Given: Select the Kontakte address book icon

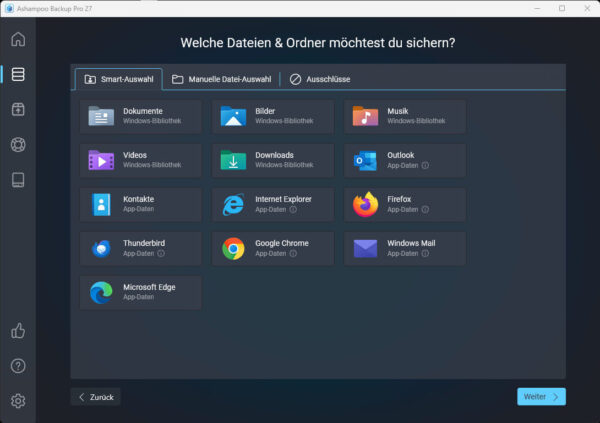Looking at the screenshot, I should click(x=101, y=204).
